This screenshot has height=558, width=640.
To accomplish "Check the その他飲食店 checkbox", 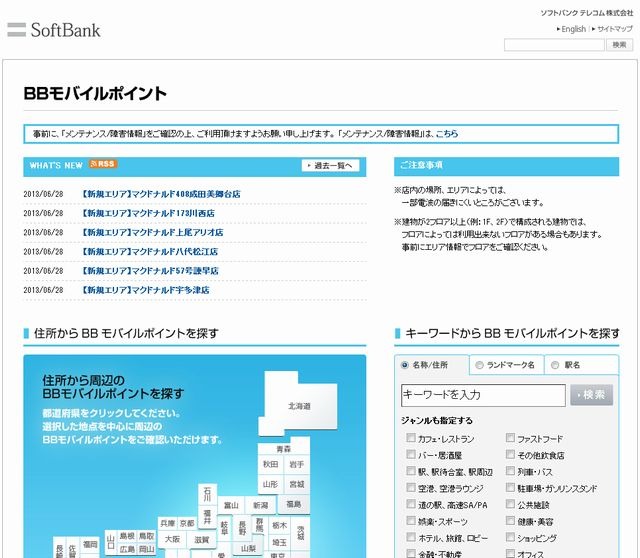I will click(510, 454).
